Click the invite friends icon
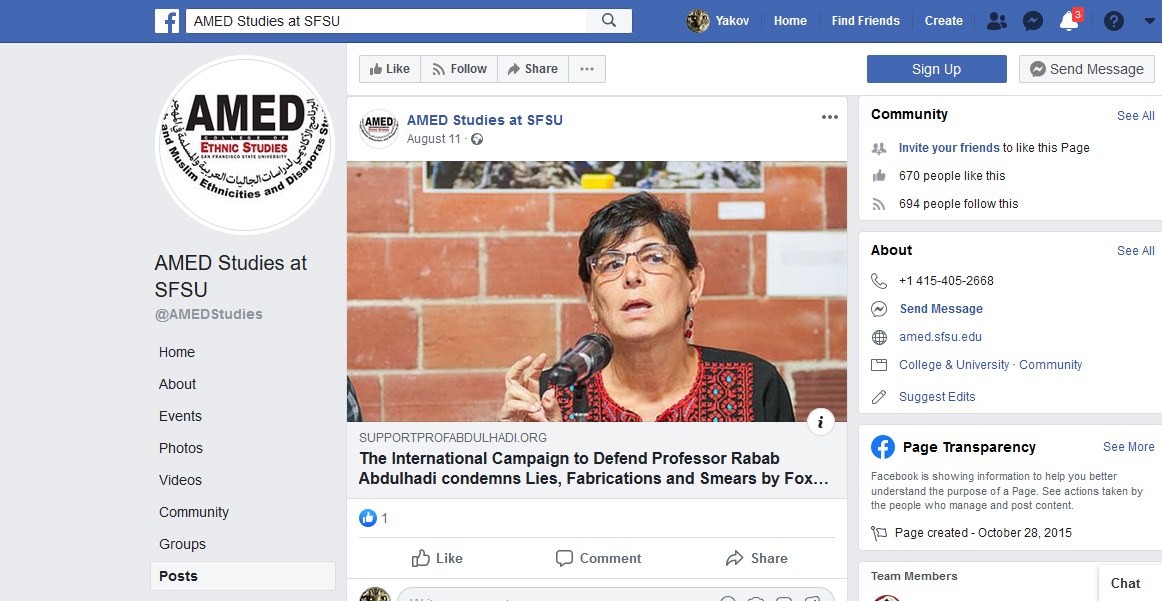 (879, 148)
